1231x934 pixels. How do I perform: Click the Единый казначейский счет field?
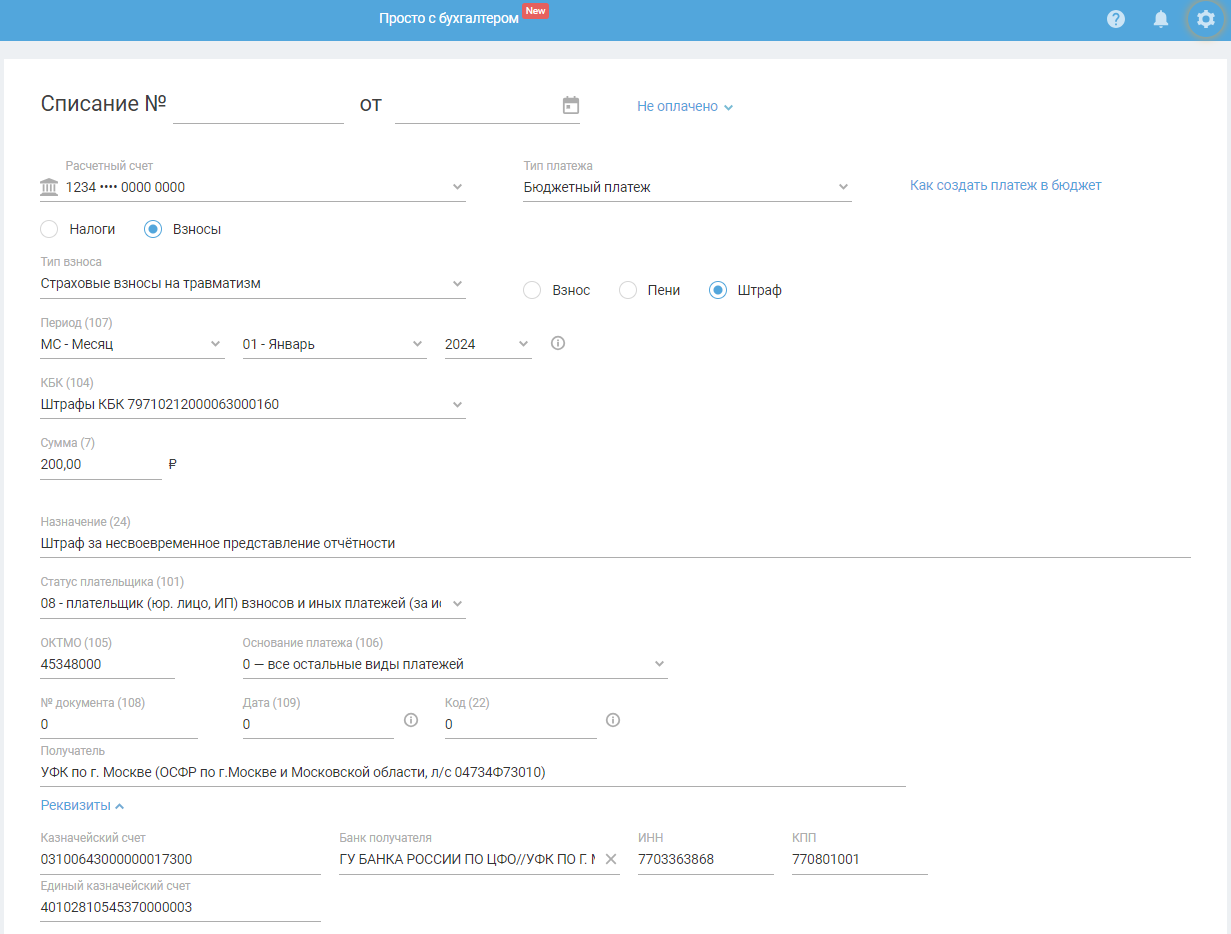click(x=180, y=907)
